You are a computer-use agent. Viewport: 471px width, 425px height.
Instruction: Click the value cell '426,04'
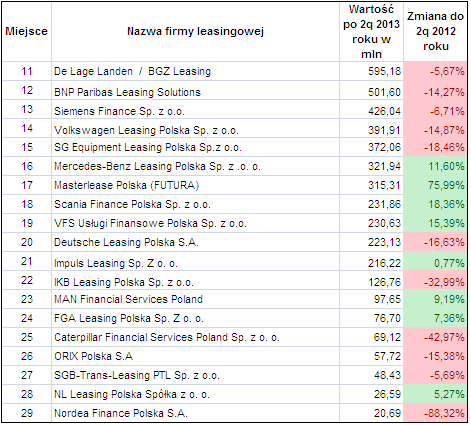pos(371,109)
